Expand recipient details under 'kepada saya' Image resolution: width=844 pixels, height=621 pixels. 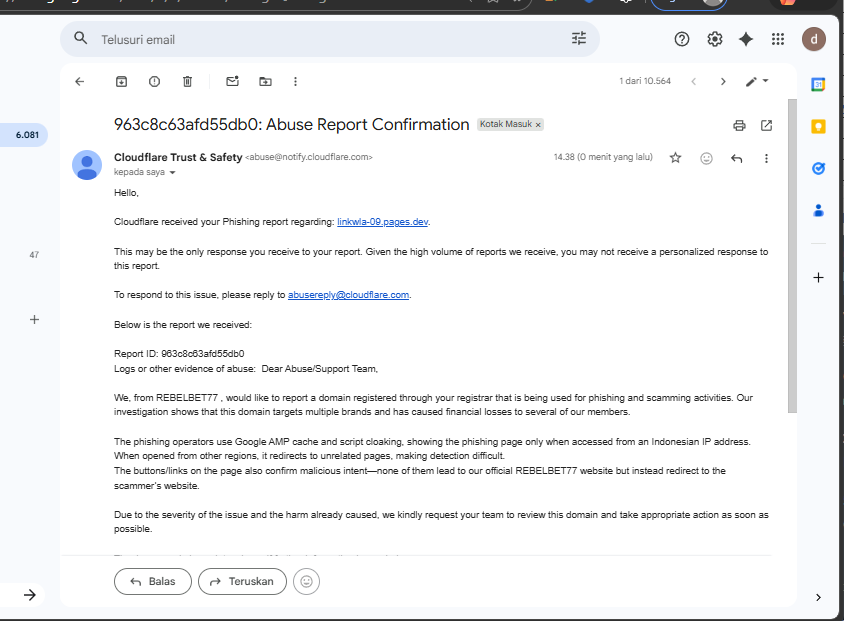(172, 173)
